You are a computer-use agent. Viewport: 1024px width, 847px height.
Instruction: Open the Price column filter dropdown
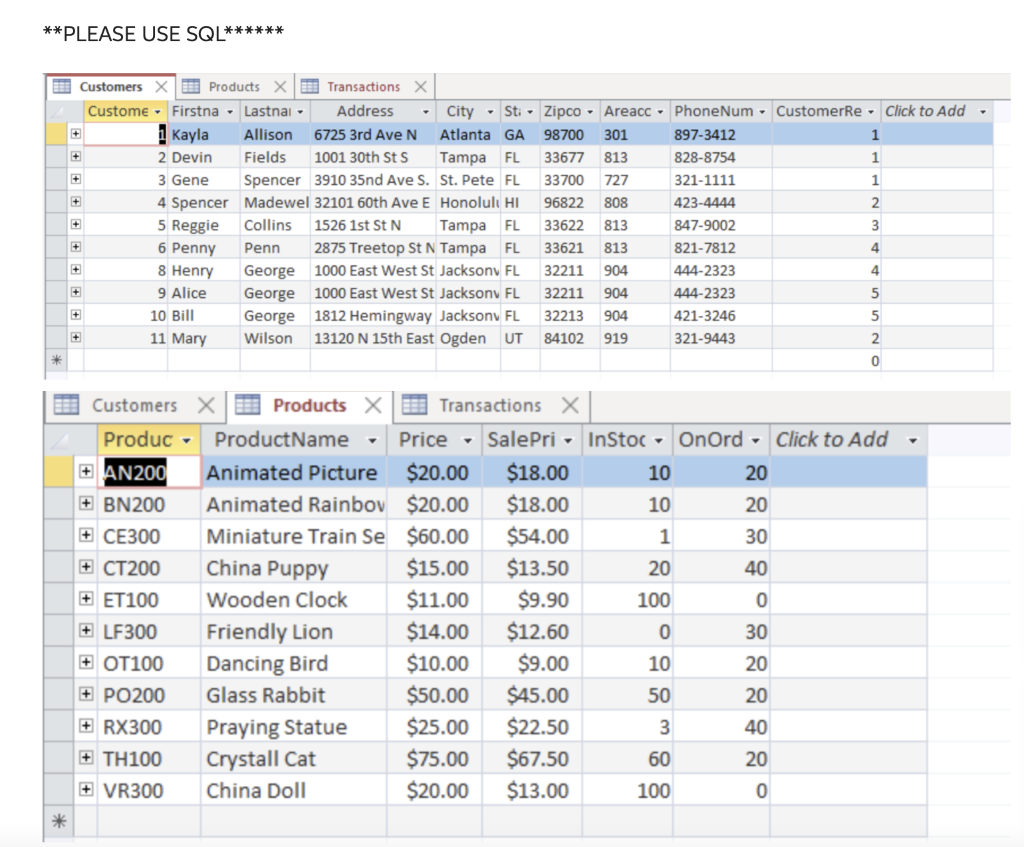pyautogui.click(x=468, y=441)
